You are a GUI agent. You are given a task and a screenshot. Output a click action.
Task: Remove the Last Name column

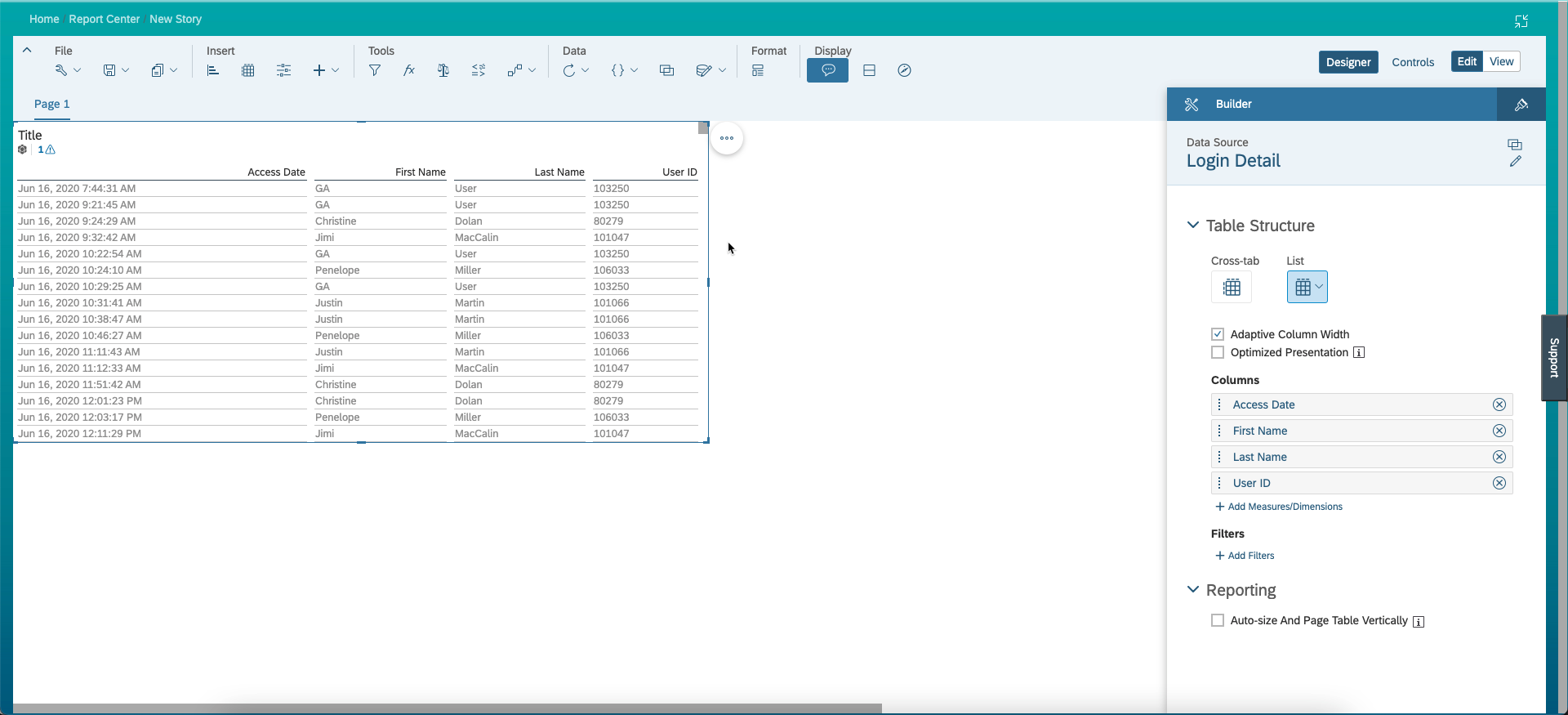[x=1499, y=457]
